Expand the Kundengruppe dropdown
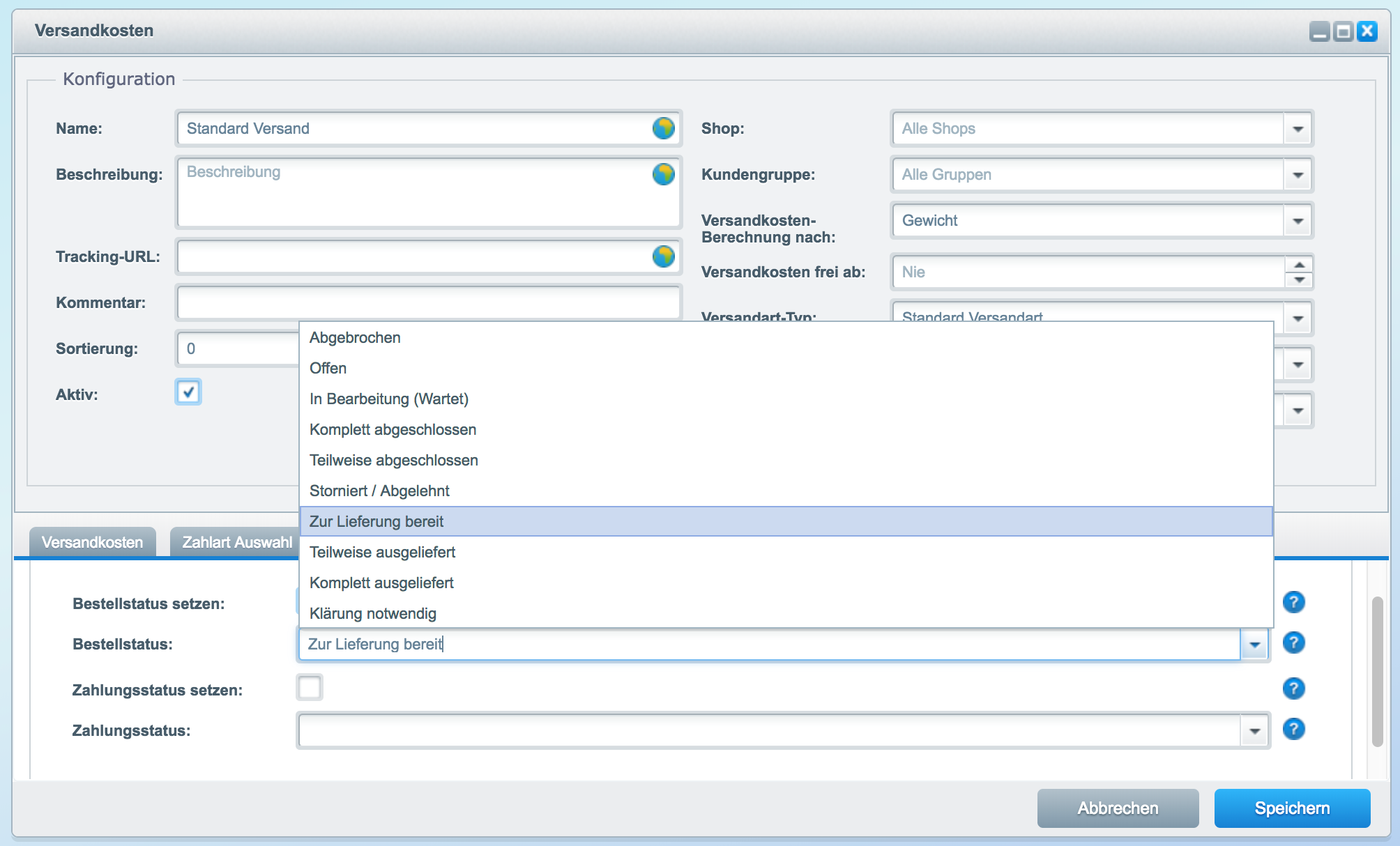Image resolution: width=1400 pixels, height=846 pixels. point(1298,175)
